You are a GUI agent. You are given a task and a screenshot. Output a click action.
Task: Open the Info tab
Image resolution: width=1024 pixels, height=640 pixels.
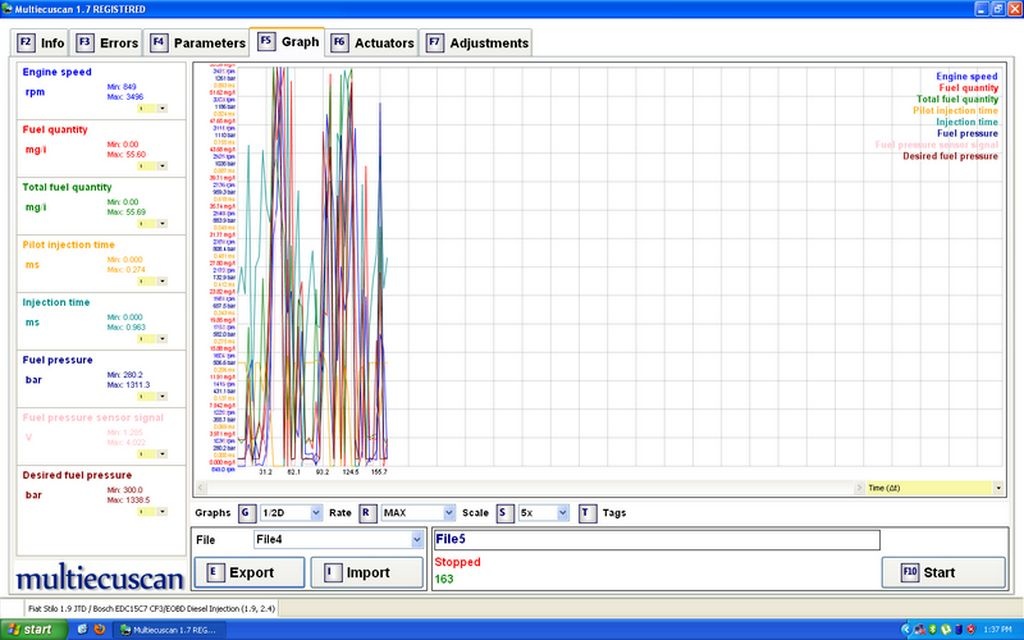click(40, 43)
